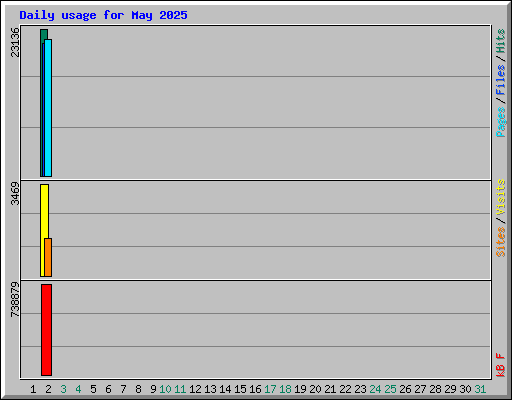512x400 pixels.
Task: Click green weekend day 10 label
Action: pyautogui.click(x=165, y=389)
